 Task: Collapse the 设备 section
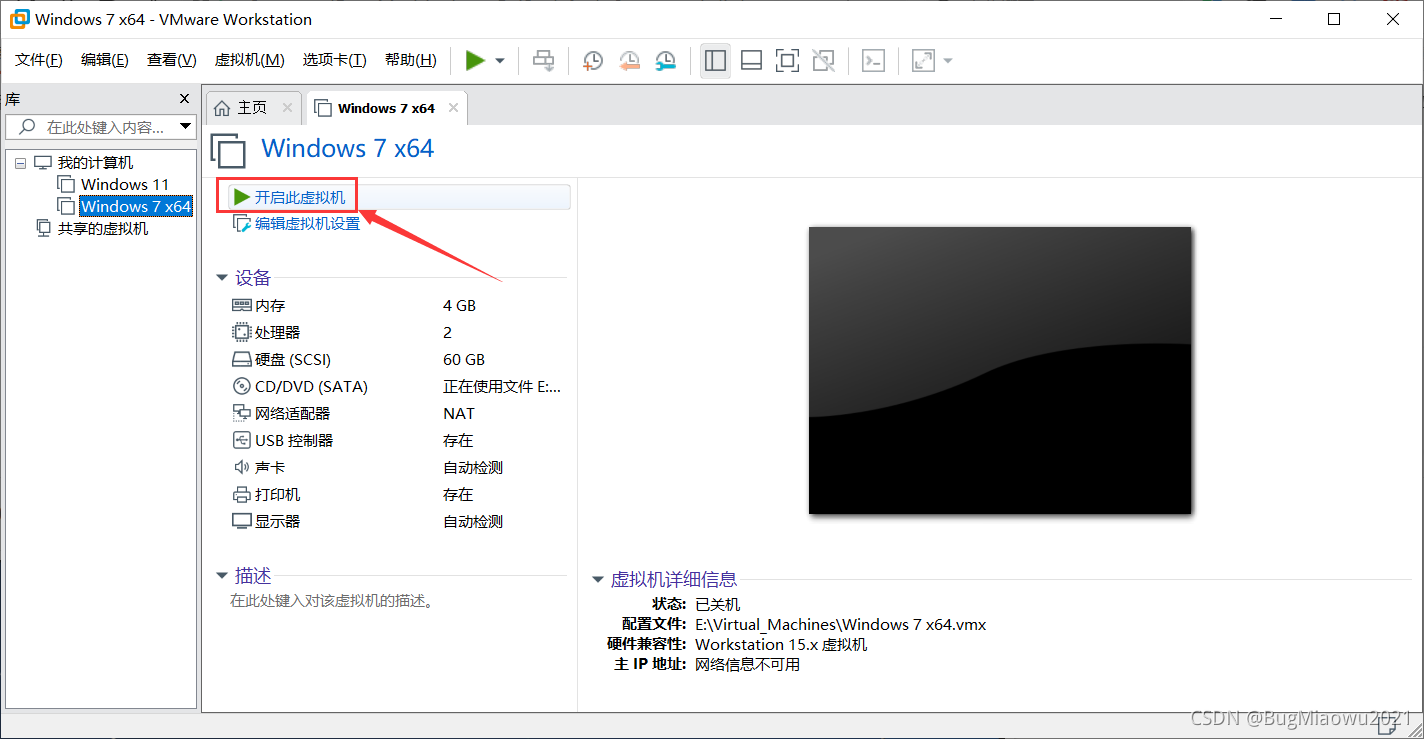coord(222,278)
